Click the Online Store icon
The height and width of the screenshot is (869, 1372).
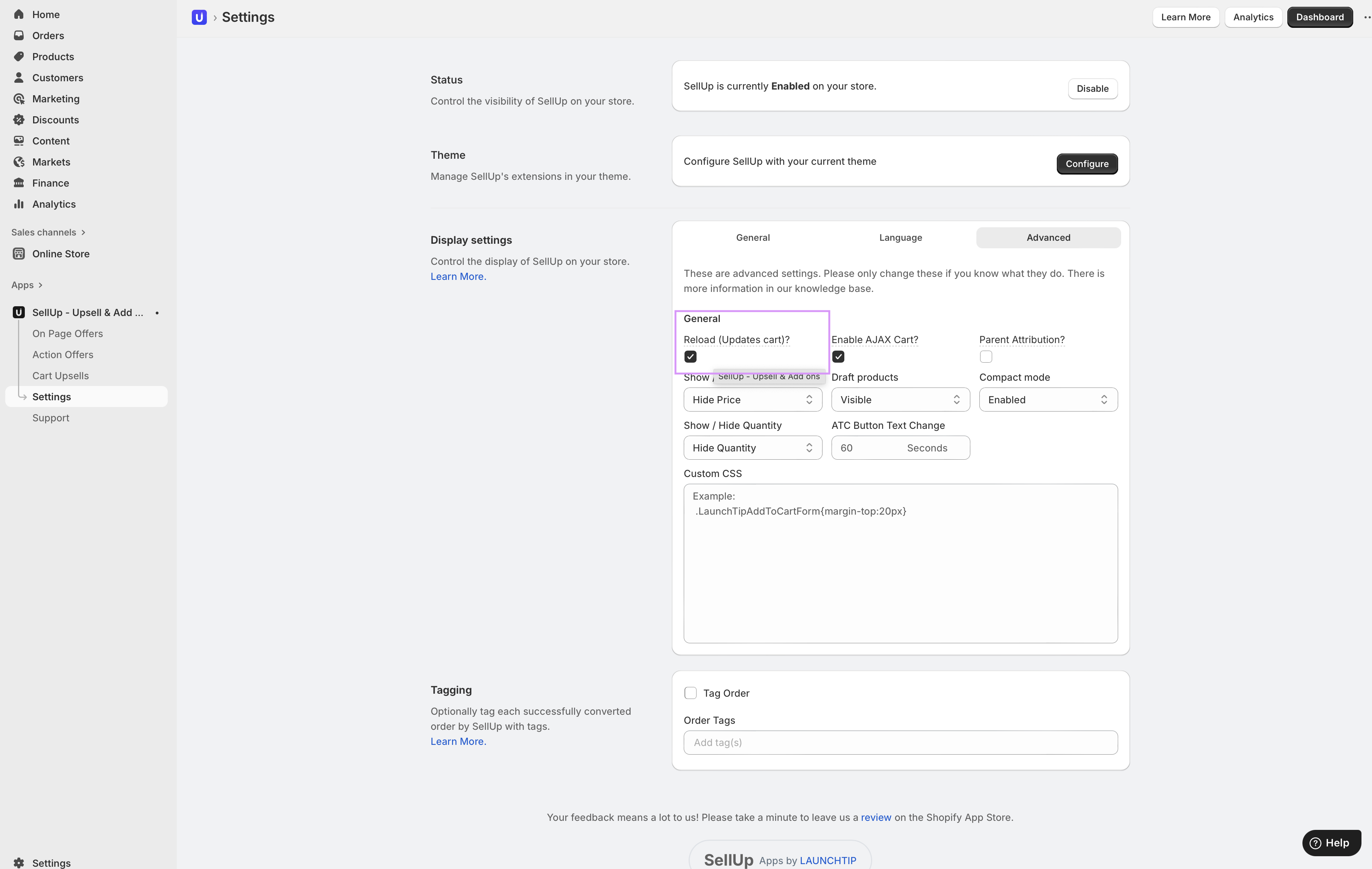coord(19,254)
